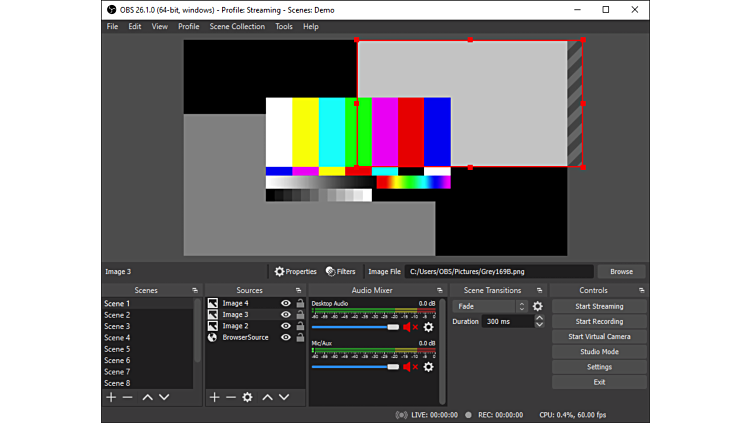The height and width of the screenshot is (423, 752).
Task: Open the Scene Collection menu
Action: (x=237, y=27)
